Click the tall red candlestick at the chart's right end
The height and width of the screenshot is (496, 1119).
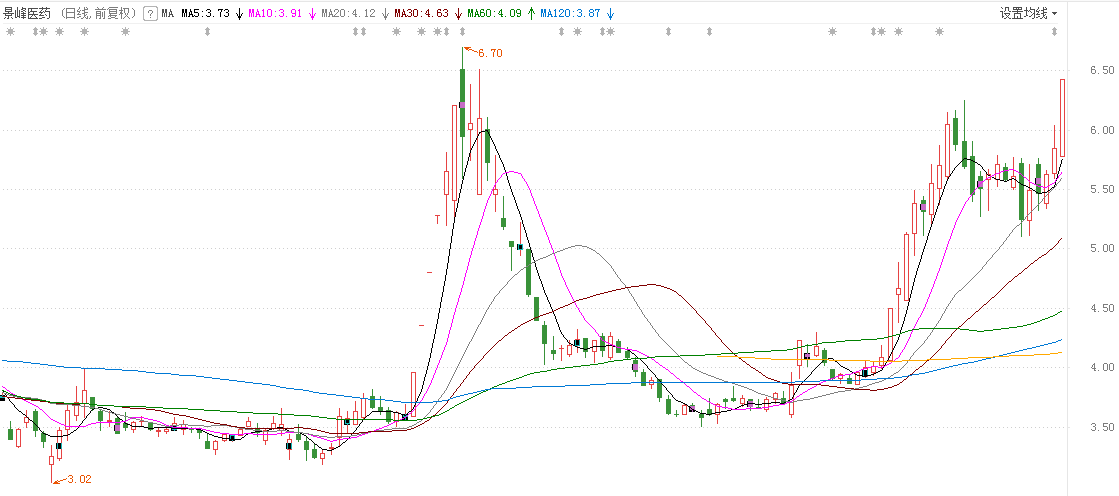click(x=1063, y=118)
